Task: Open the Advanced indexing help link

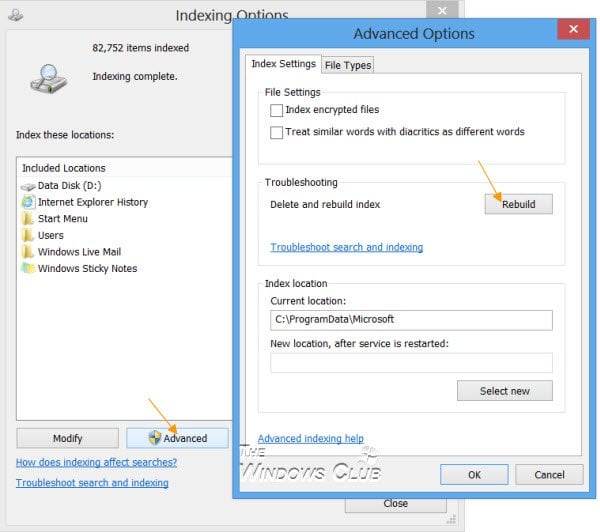Action: pos(311,439)
